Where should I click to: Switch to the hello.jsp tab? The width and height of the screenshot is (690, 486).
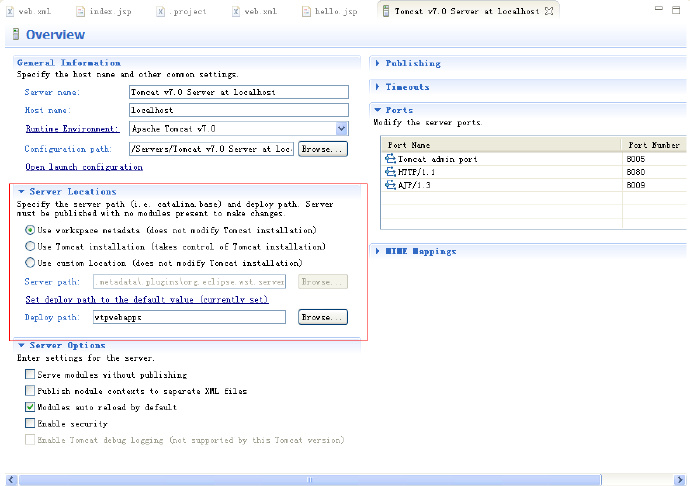[x=330, y=11]
